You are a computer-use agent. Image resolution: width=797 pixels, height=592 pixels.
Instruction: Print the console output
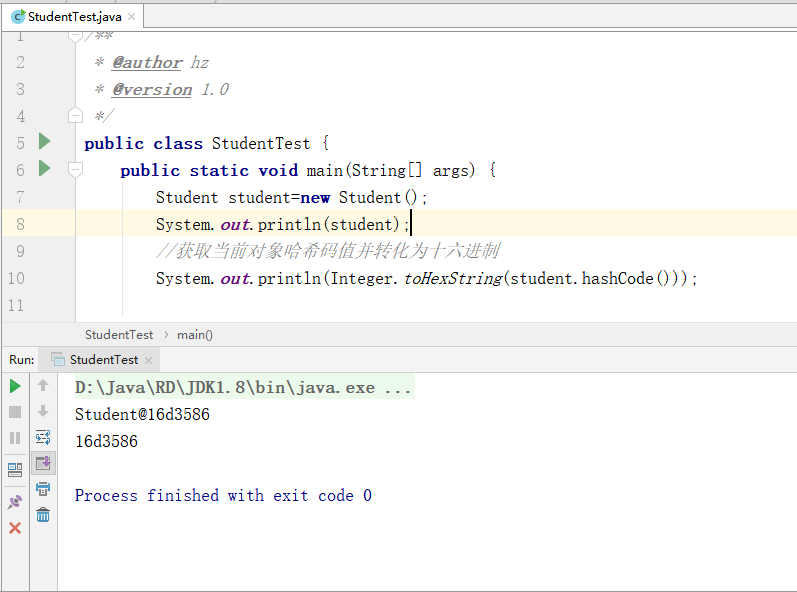pos(43,489)
